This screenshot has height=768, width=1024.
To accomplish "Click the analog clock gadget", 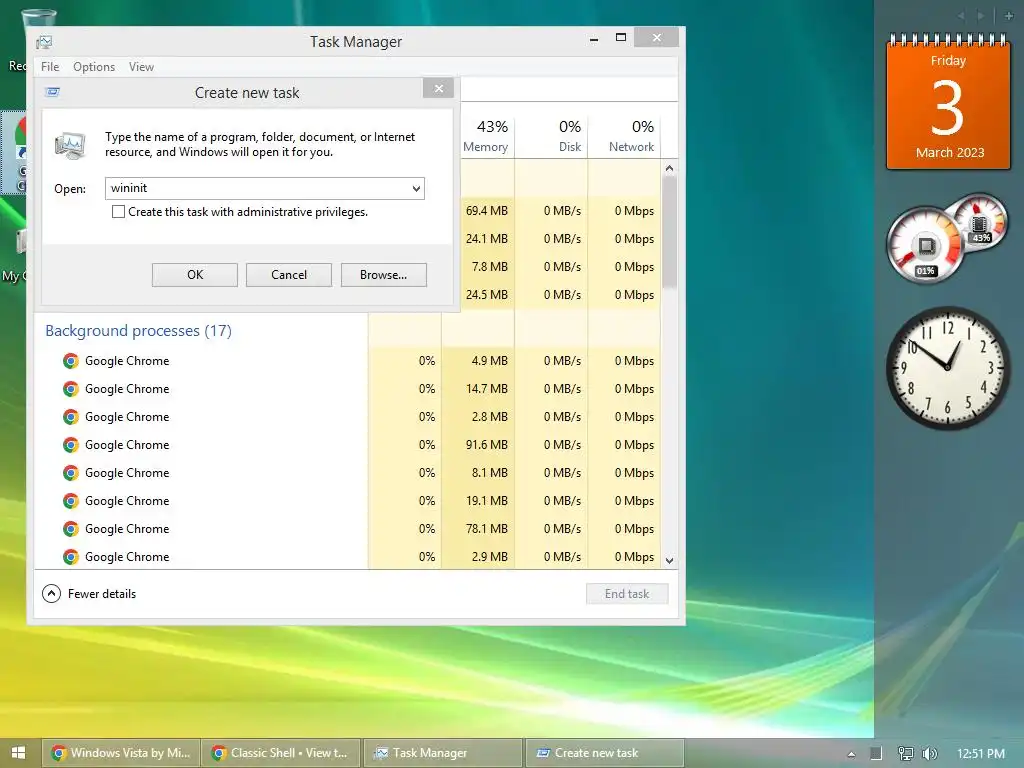I will tap(948, 368).
